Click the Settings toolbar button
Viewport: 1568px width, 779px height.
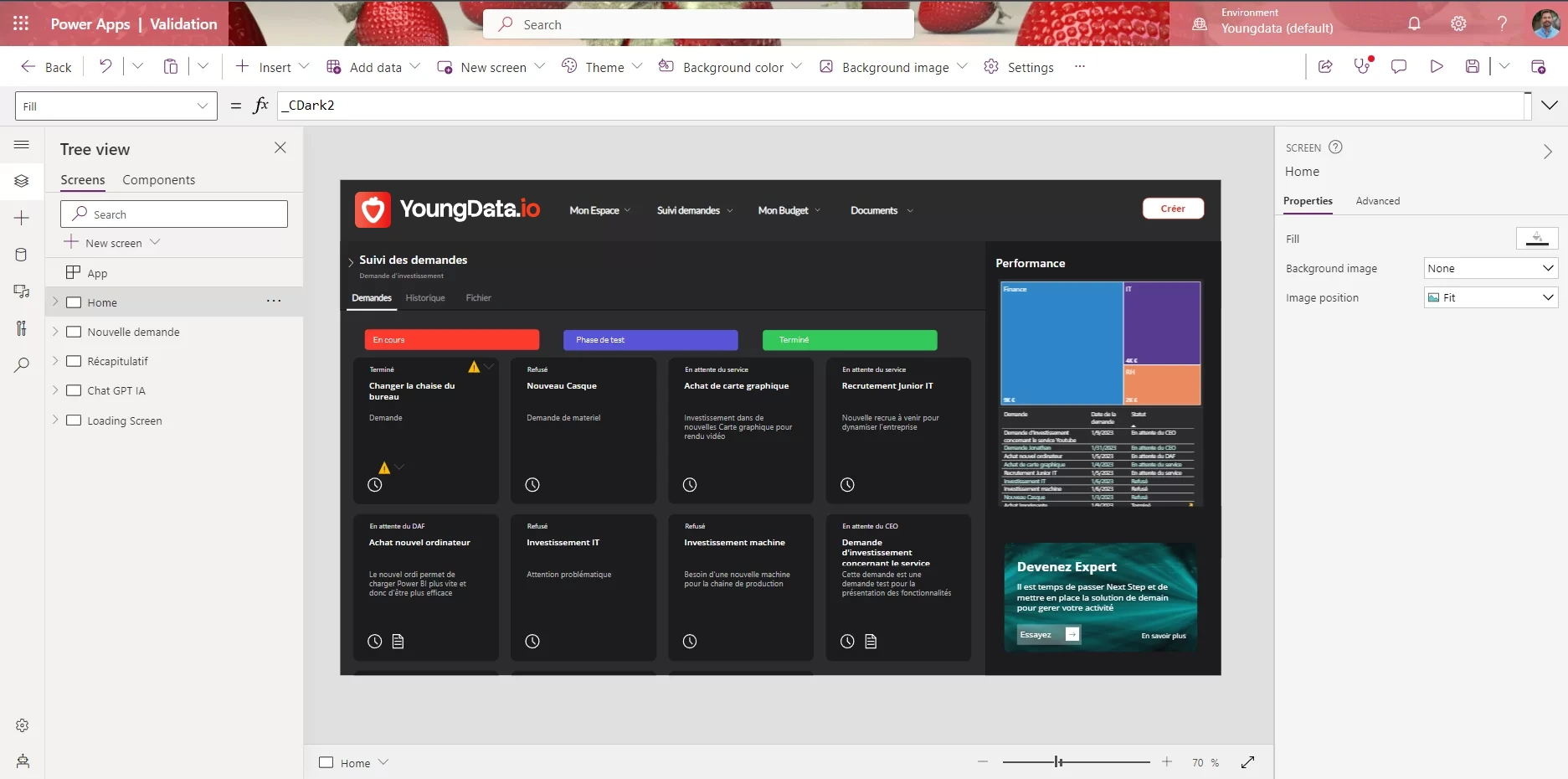(1019, 66)
